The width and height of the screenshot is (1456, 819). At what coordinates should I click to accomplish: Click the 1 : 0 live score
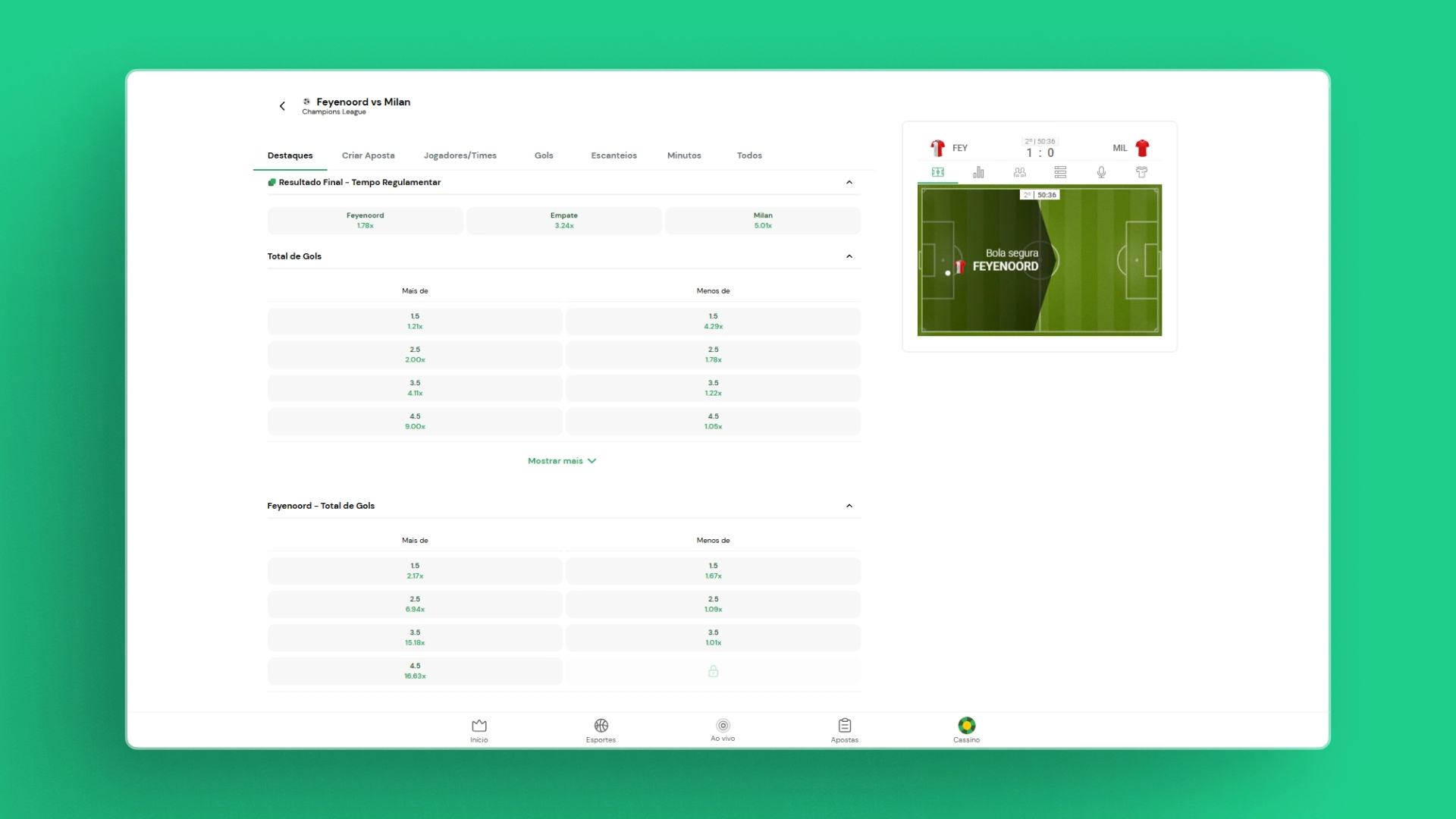1040,153
